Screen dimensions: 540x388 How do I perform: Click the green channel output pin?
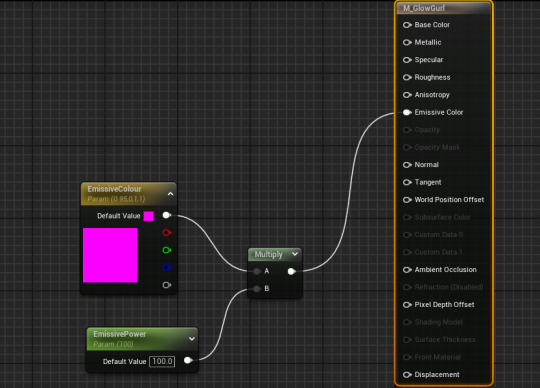(167, 250)
